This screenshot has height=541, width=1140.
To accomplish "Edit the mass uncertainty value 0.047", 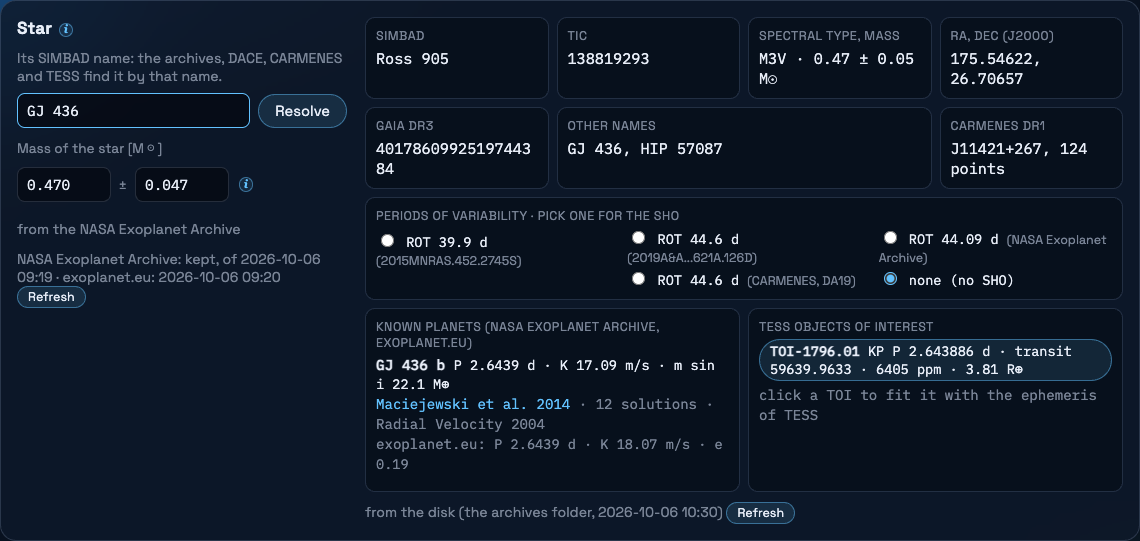I will (182, 185).
